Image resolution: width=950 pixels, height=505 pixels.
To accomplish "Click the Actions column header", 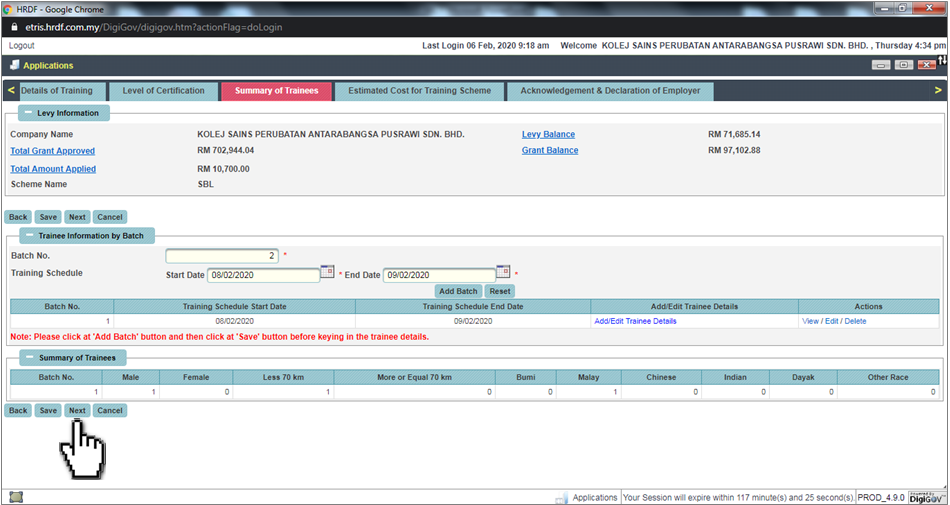I will (869, 306).
